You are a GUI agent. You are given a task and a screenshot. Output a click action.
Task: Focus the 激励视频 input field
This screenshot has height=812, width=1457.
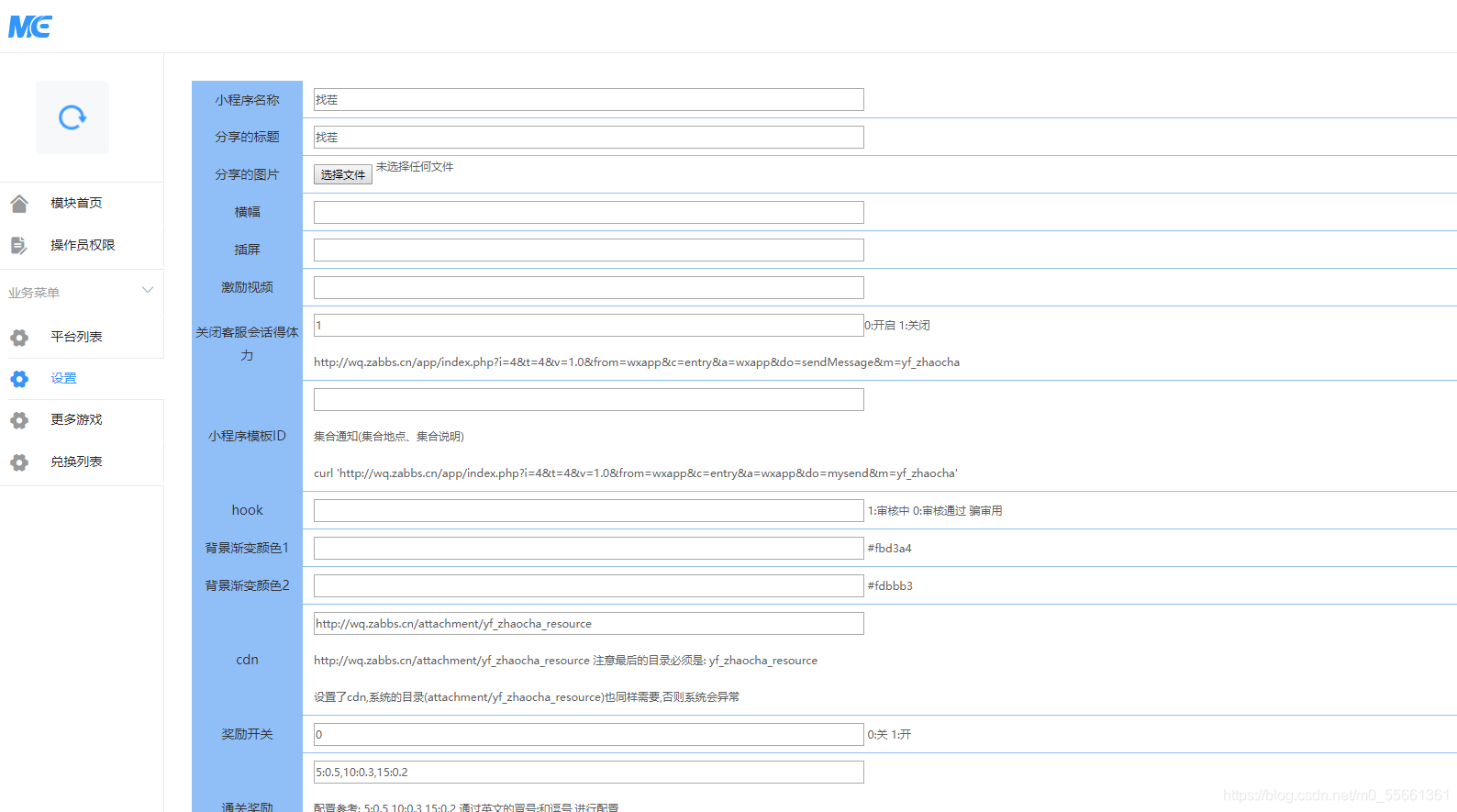[x=589, y=288]
